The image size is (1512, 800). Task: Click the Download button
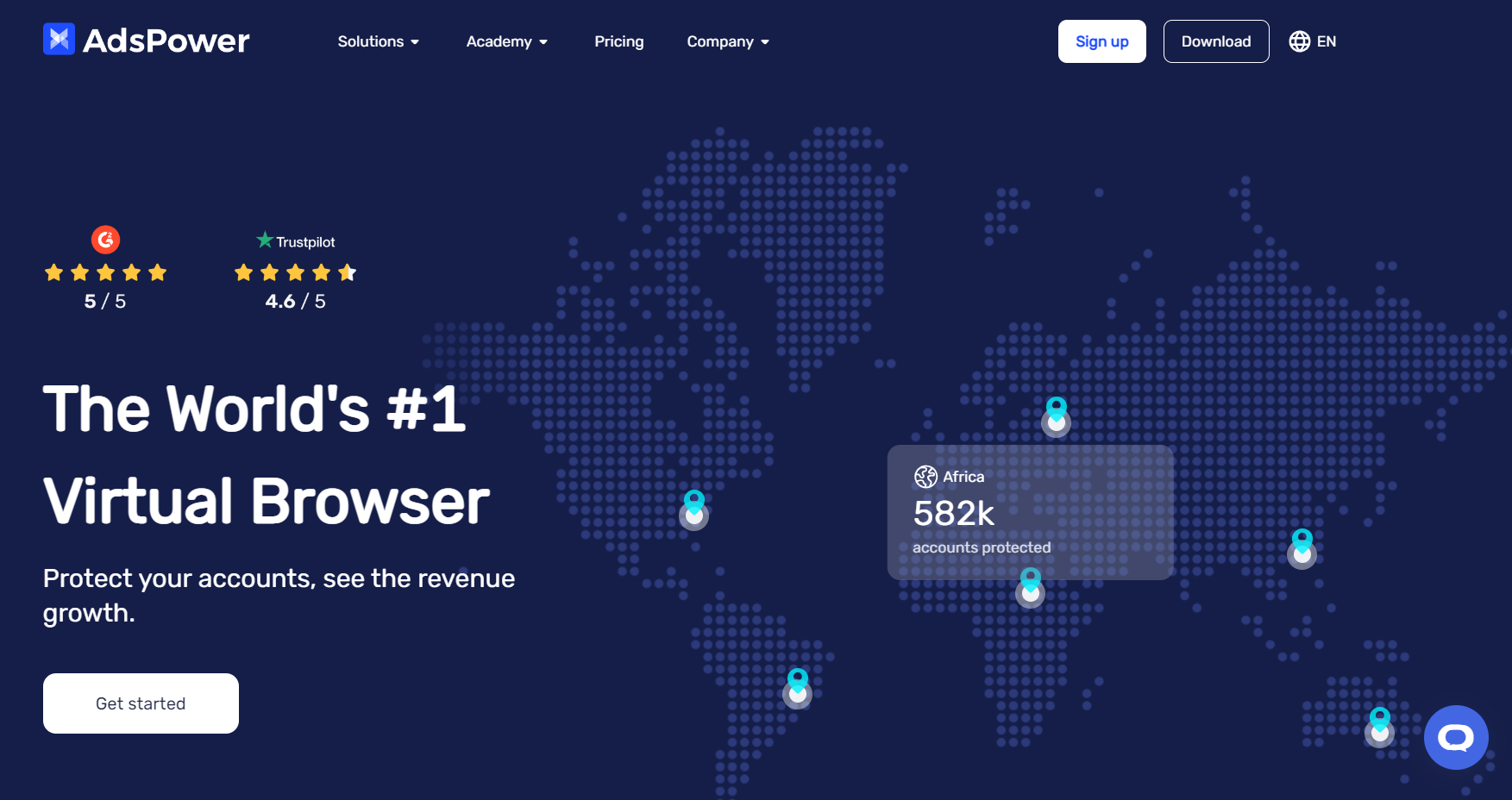(x=1215, y=41)
